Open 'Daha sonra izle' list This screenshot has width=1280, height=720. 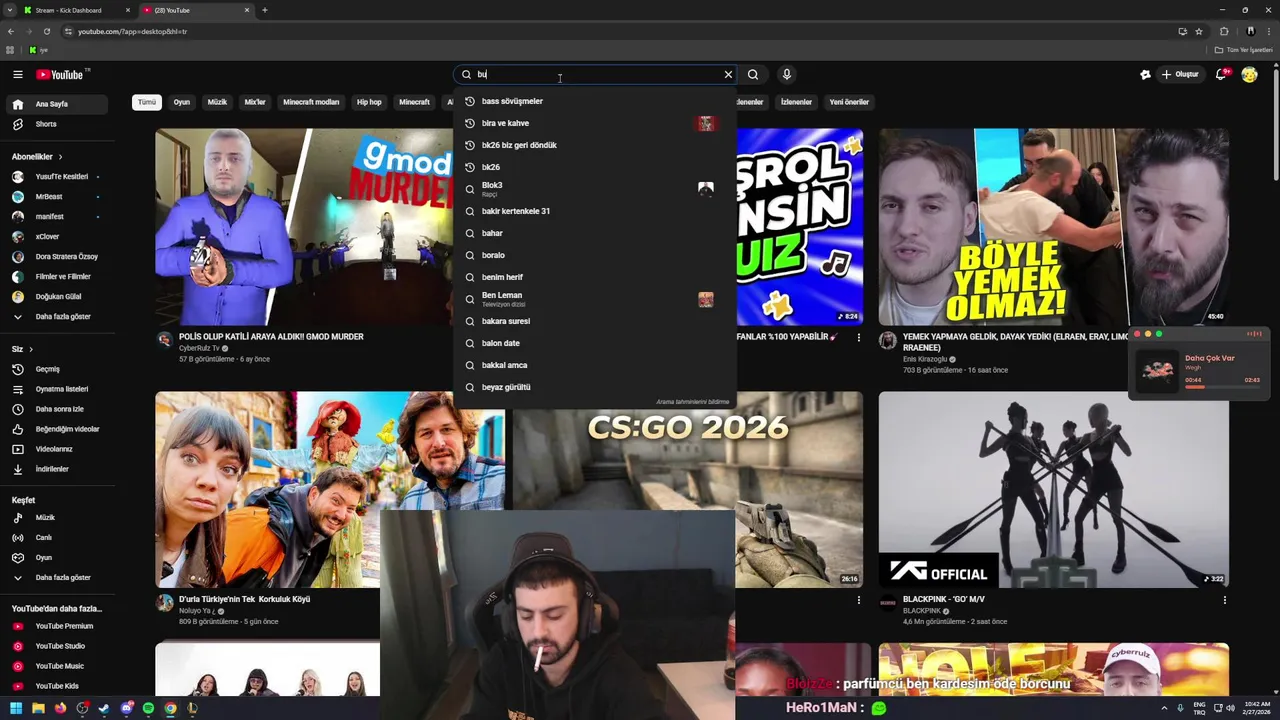point(56,409)
